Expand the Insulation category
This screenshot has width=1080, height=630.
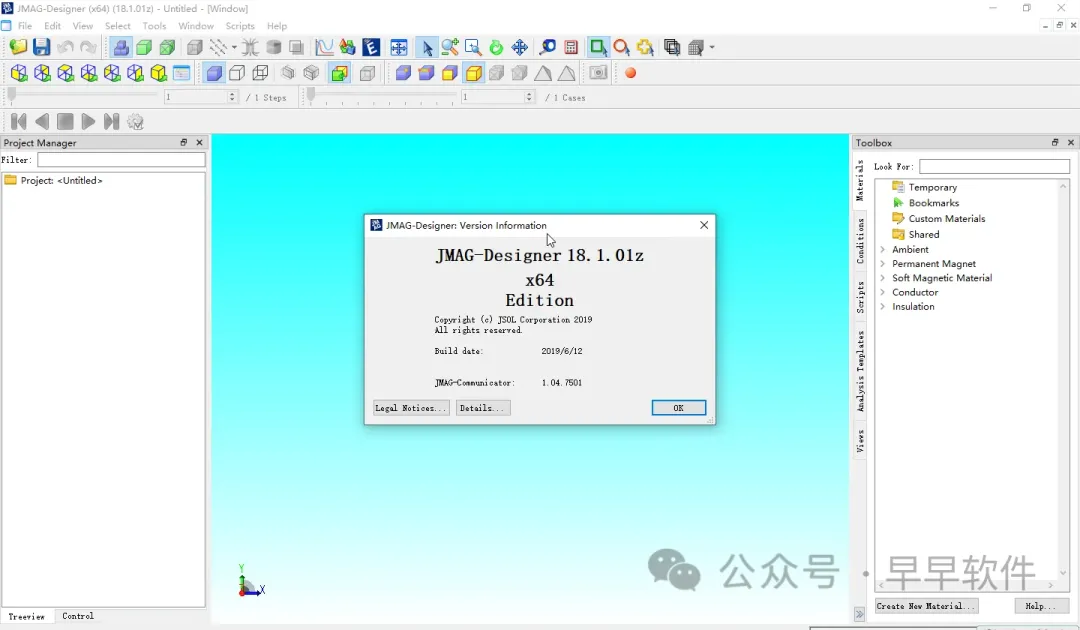882,306
